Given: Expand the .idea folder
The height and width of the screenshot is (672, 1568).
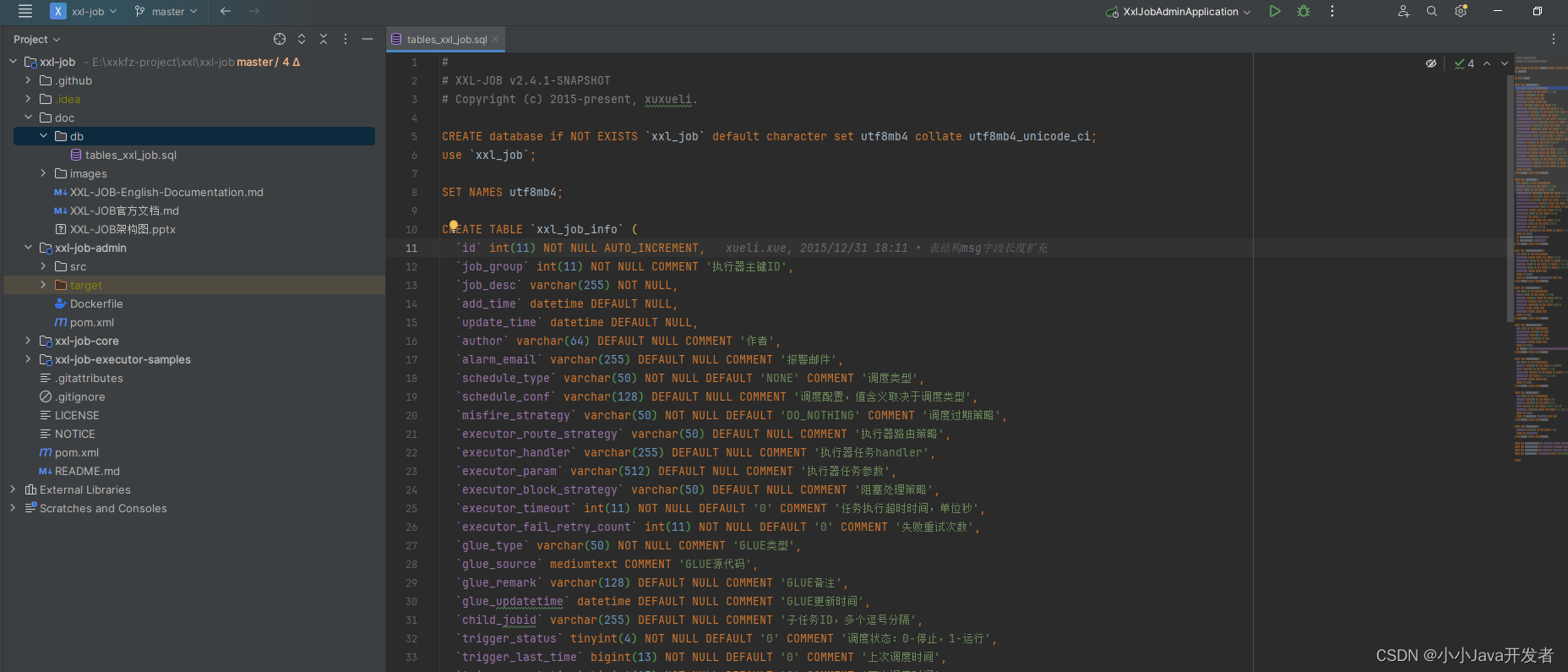Looking at the screenshot, I should (29, 99).
